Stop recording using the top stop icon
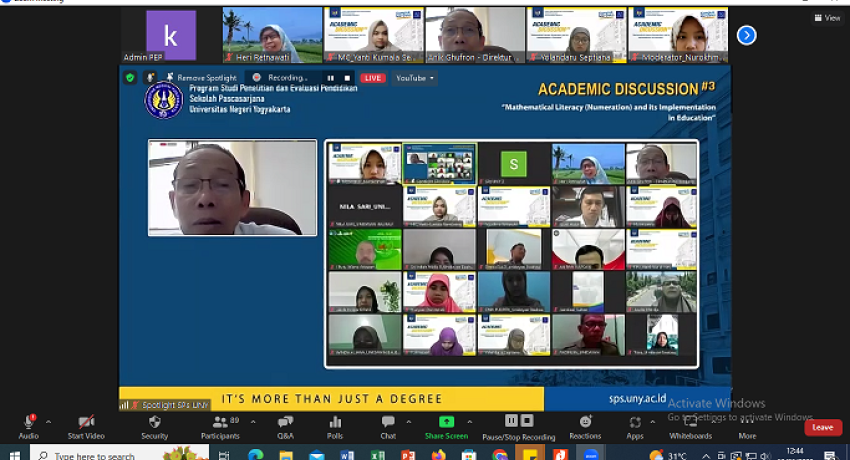Viewport: 850px width, 460px height. [347, 78]
